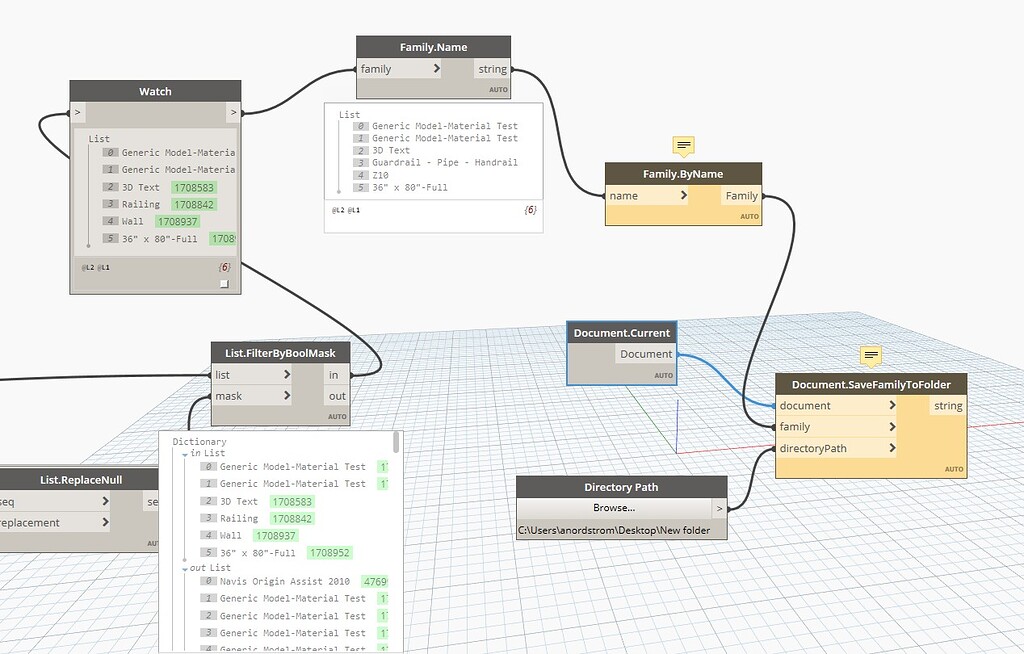Click the Watch node output port
The image size is (1024, 654).
tap(232, 112)
